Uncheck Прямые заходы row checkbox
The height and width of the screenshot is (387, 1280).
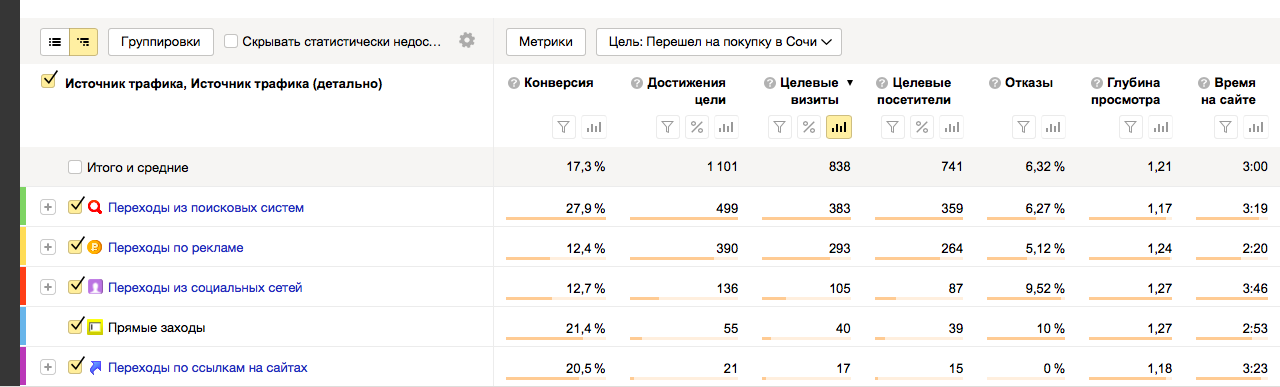75,327
